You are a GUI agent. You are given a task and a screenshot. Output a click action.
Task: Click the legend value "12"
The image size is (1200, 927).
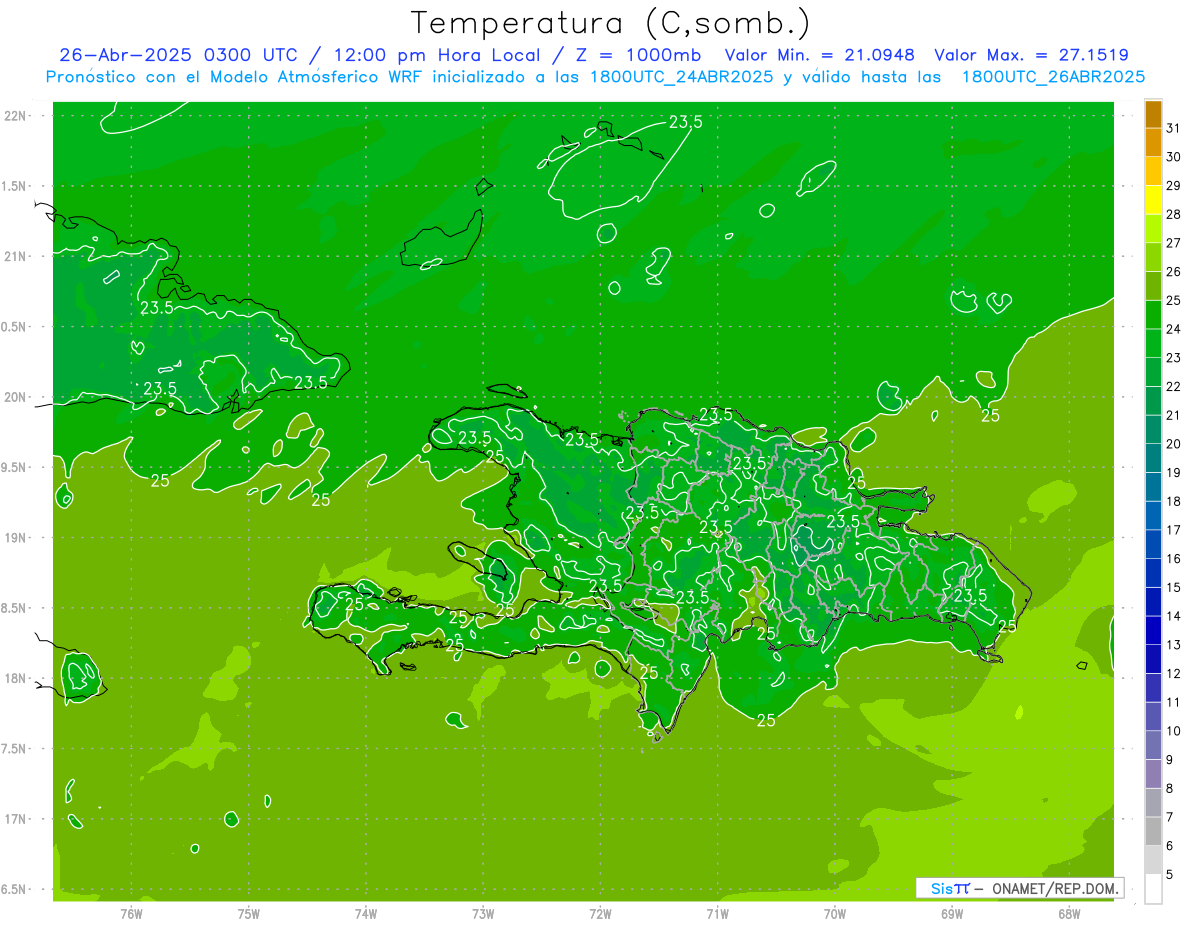tap(1173, 674)
